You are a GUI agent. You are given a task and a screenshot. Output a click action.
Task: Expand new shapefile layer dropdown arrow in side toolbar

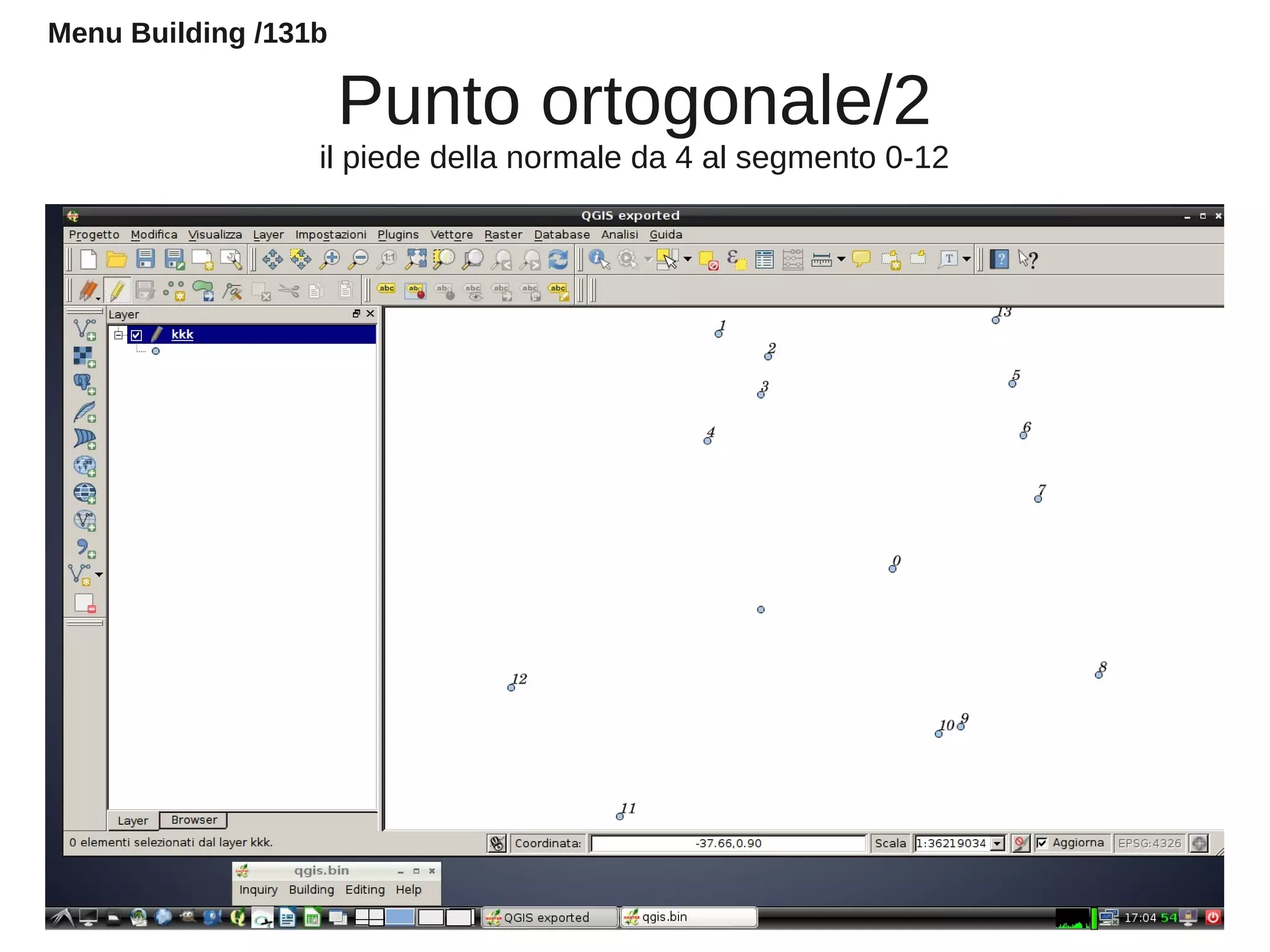coord(99,575)
